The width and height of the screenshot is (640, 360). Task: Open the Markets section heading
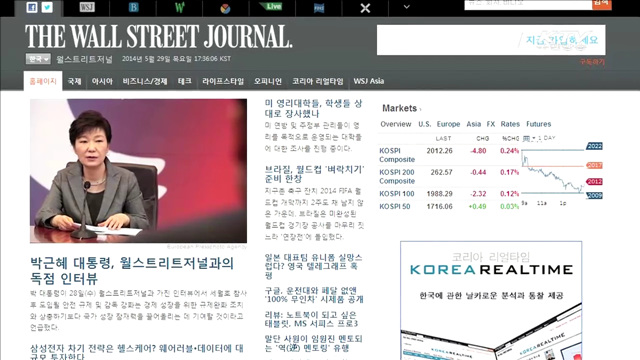point(400,108)
